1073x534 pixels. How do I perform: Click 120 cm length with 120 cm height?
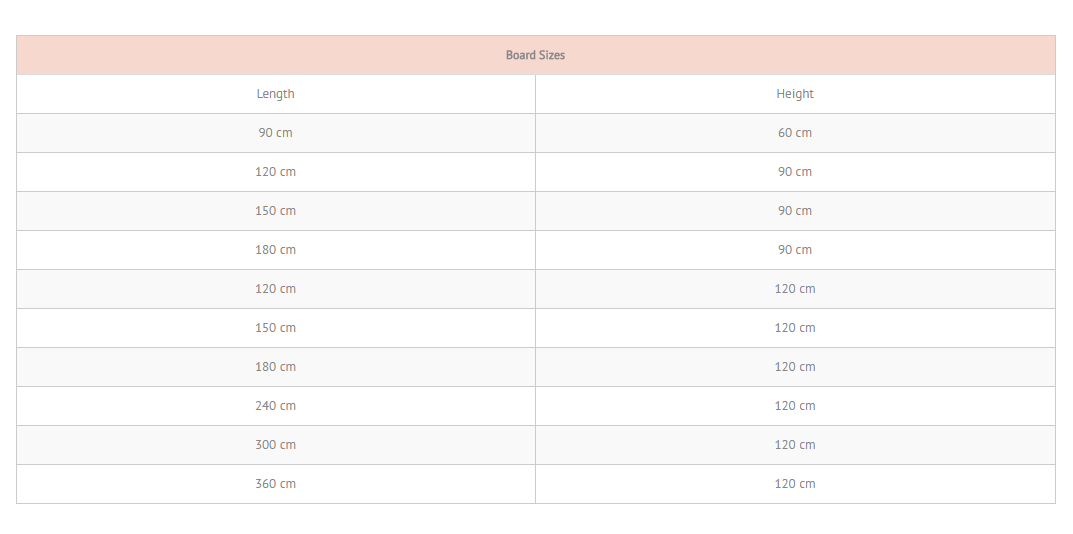pos(276,289)
